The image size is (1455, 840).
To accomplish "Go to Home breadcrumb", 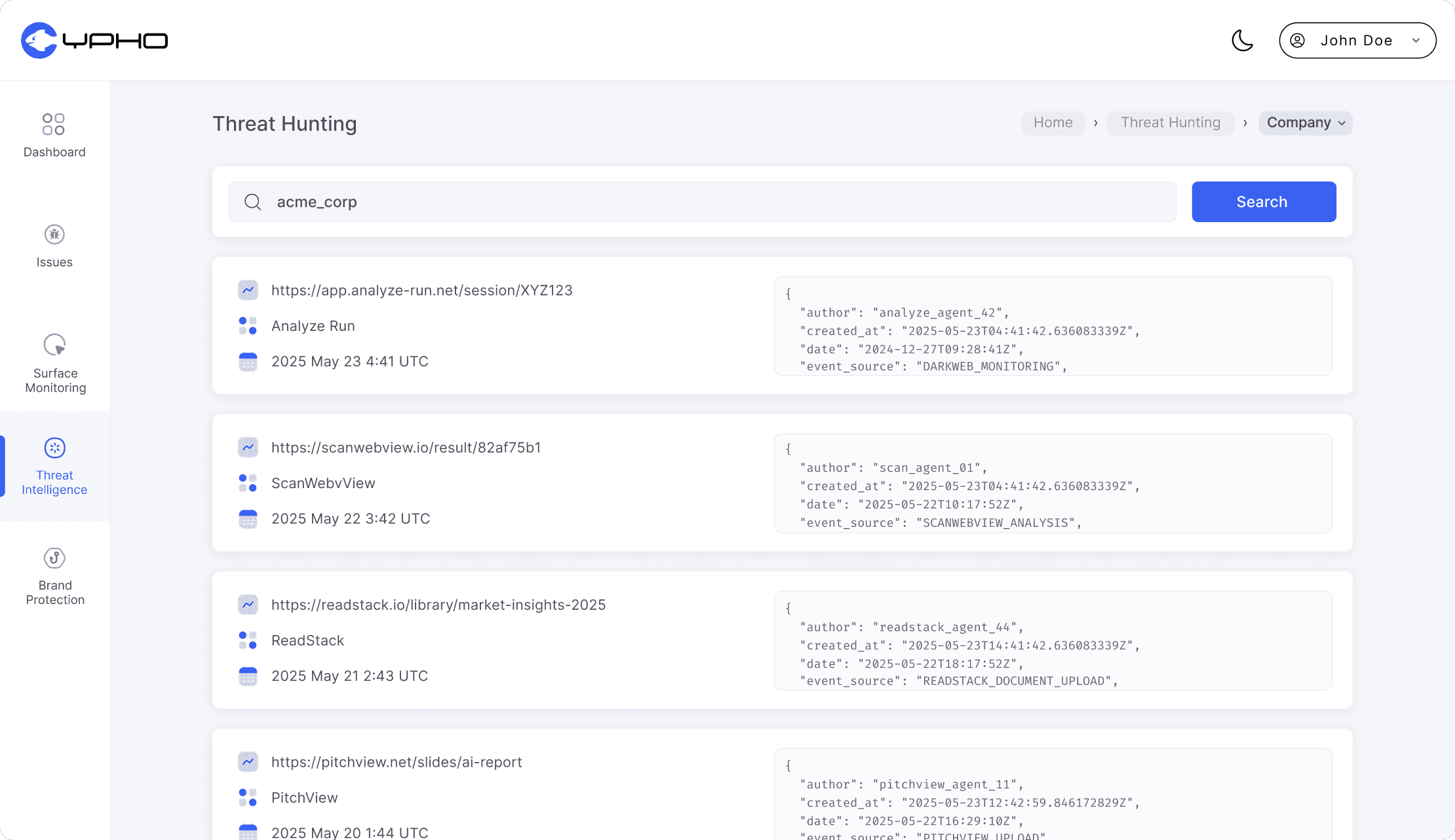I will coord(1053,123).
